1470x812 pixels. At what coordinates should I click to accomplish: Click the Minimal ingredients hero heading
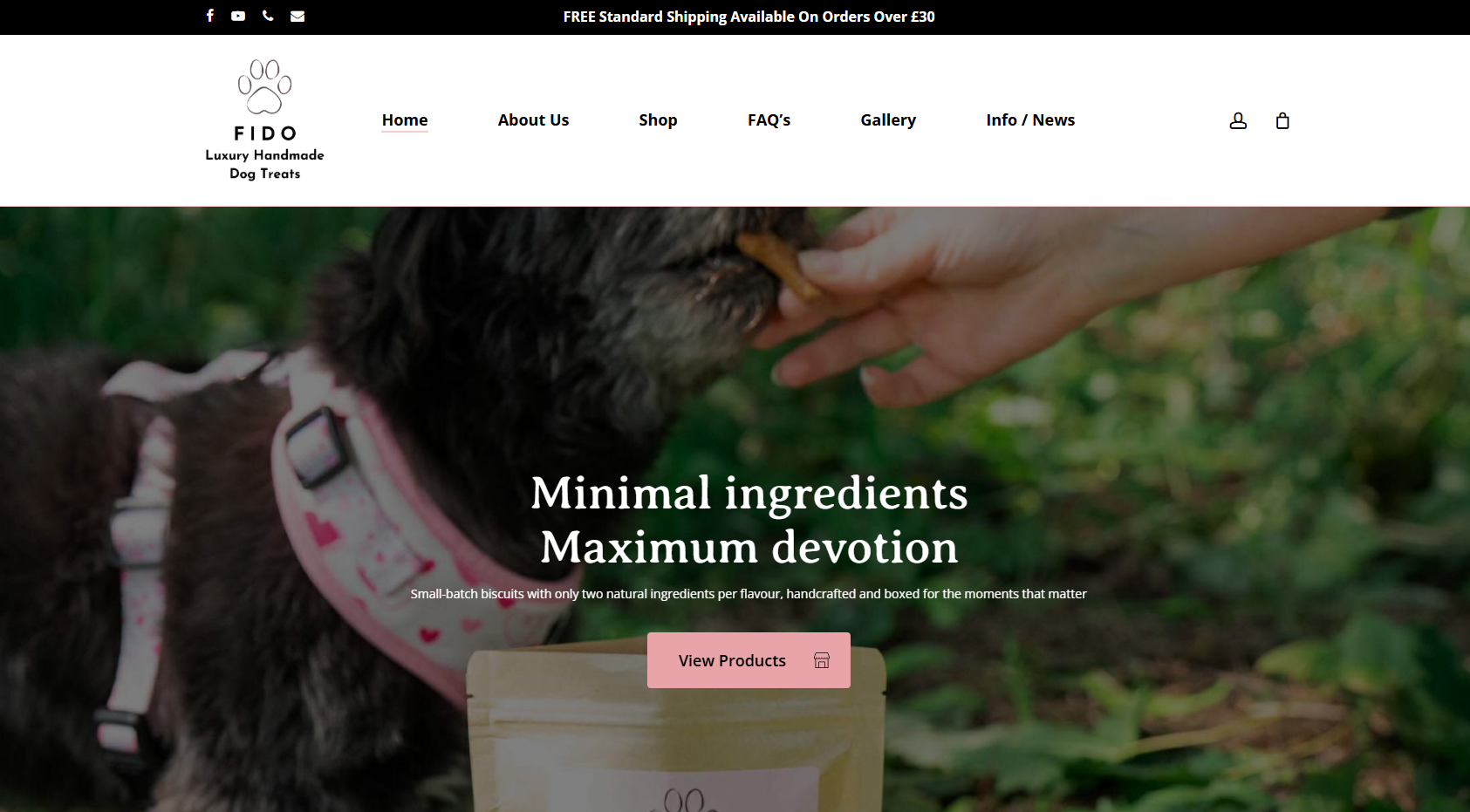point(749,520)
